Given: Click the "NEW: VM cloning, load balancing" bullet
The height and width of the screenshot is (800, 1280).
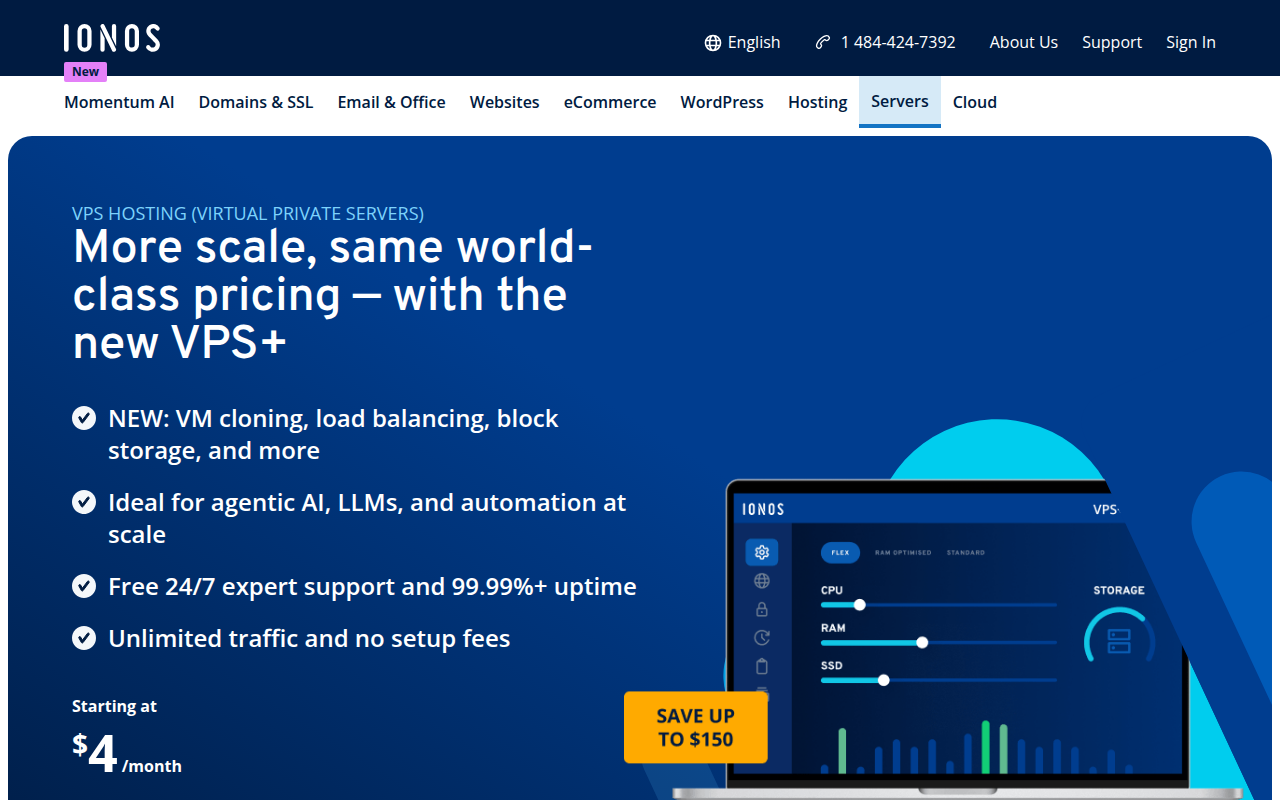Looking at the screenshot, I should pyautogui.click(x=333, y=434).
